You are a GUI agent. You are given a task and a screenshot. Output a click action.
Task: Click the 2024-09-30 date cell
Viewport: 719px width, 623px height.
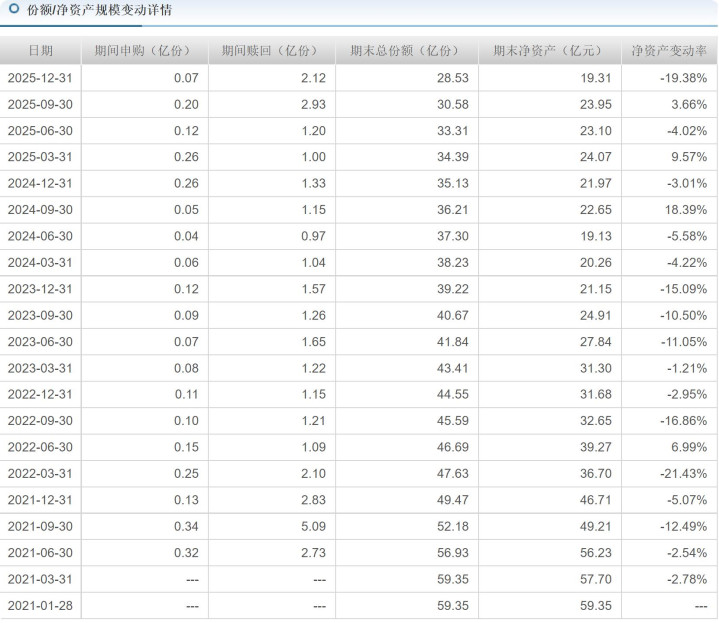coord(40,210)
